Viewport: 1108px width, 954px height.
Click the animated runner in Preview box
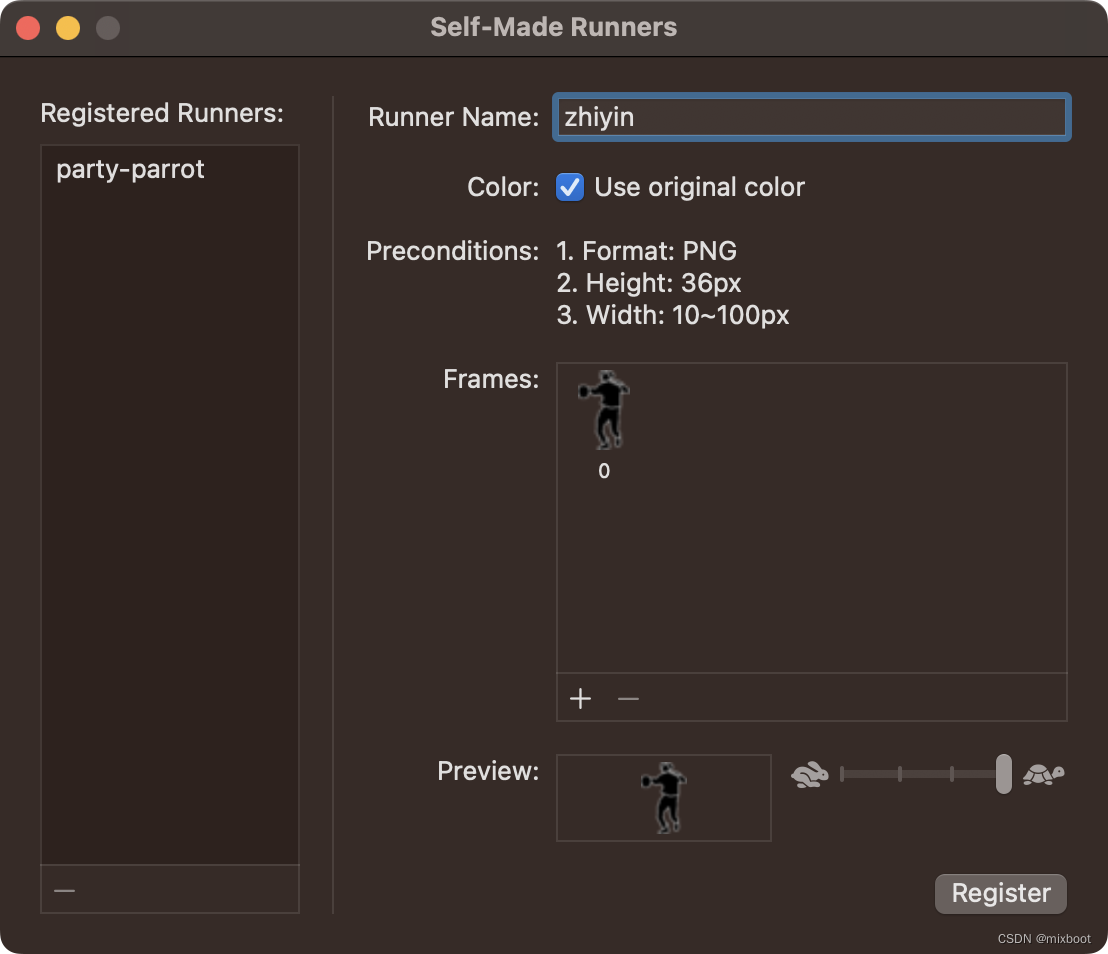point(664,798)
